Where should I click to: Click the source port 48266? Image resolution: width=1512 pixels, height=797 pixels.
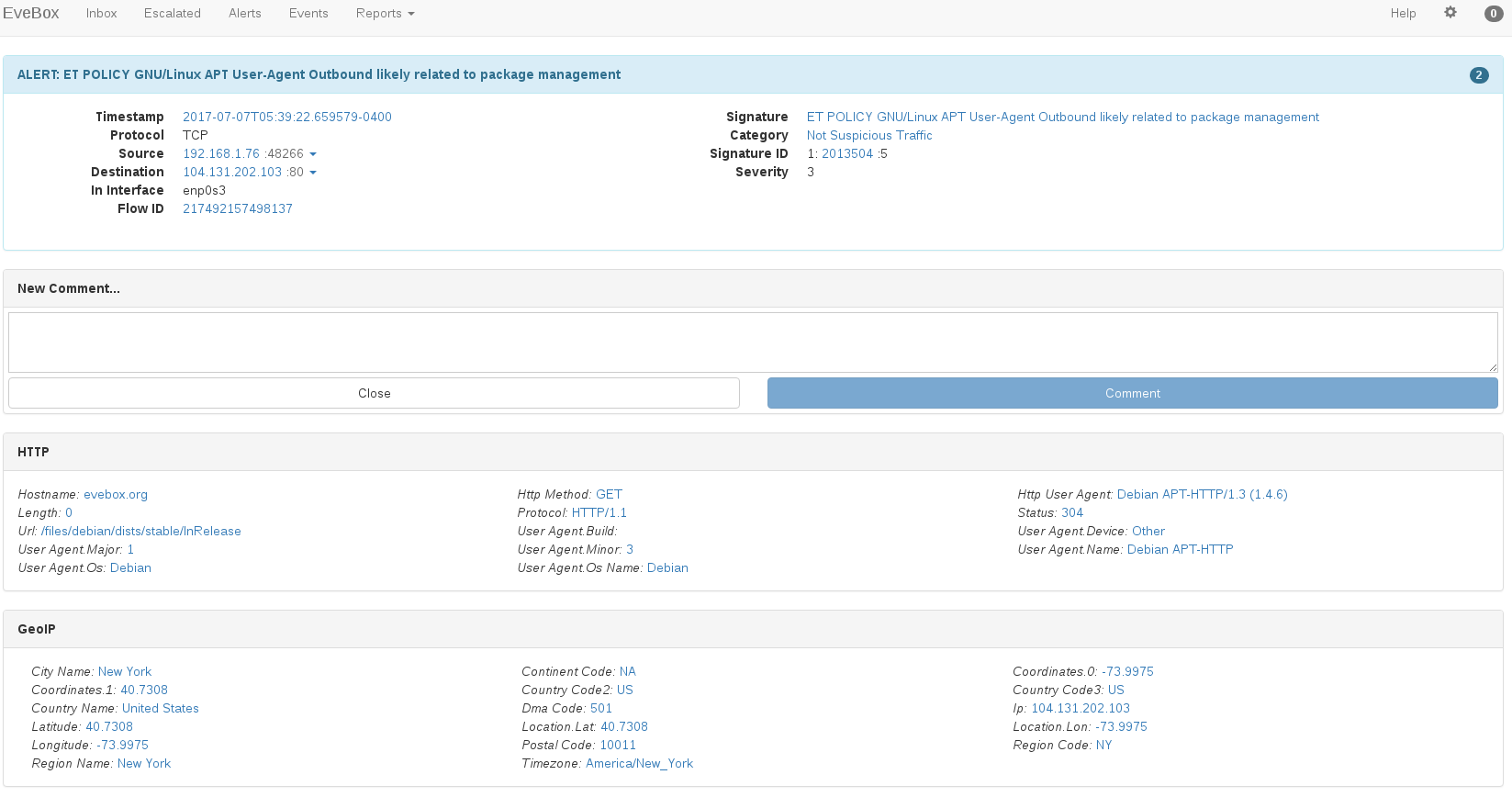pyautogui.click(x=285, y=154)
